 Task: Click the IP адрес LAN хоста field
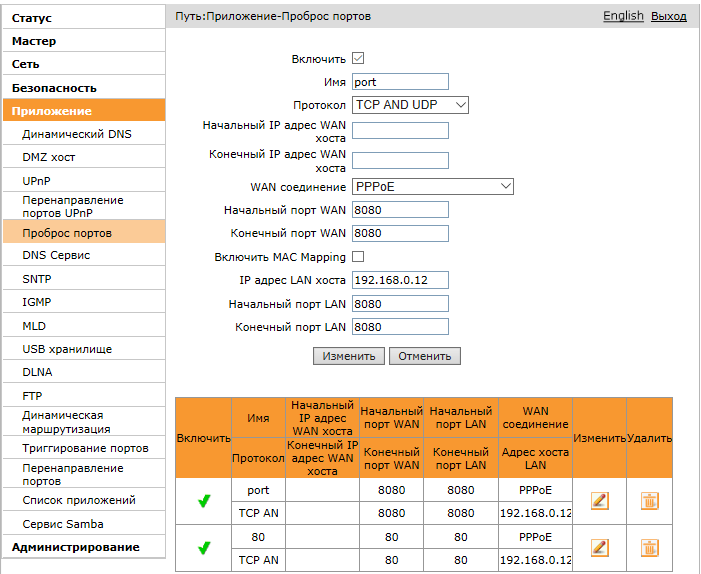(400, 280)
